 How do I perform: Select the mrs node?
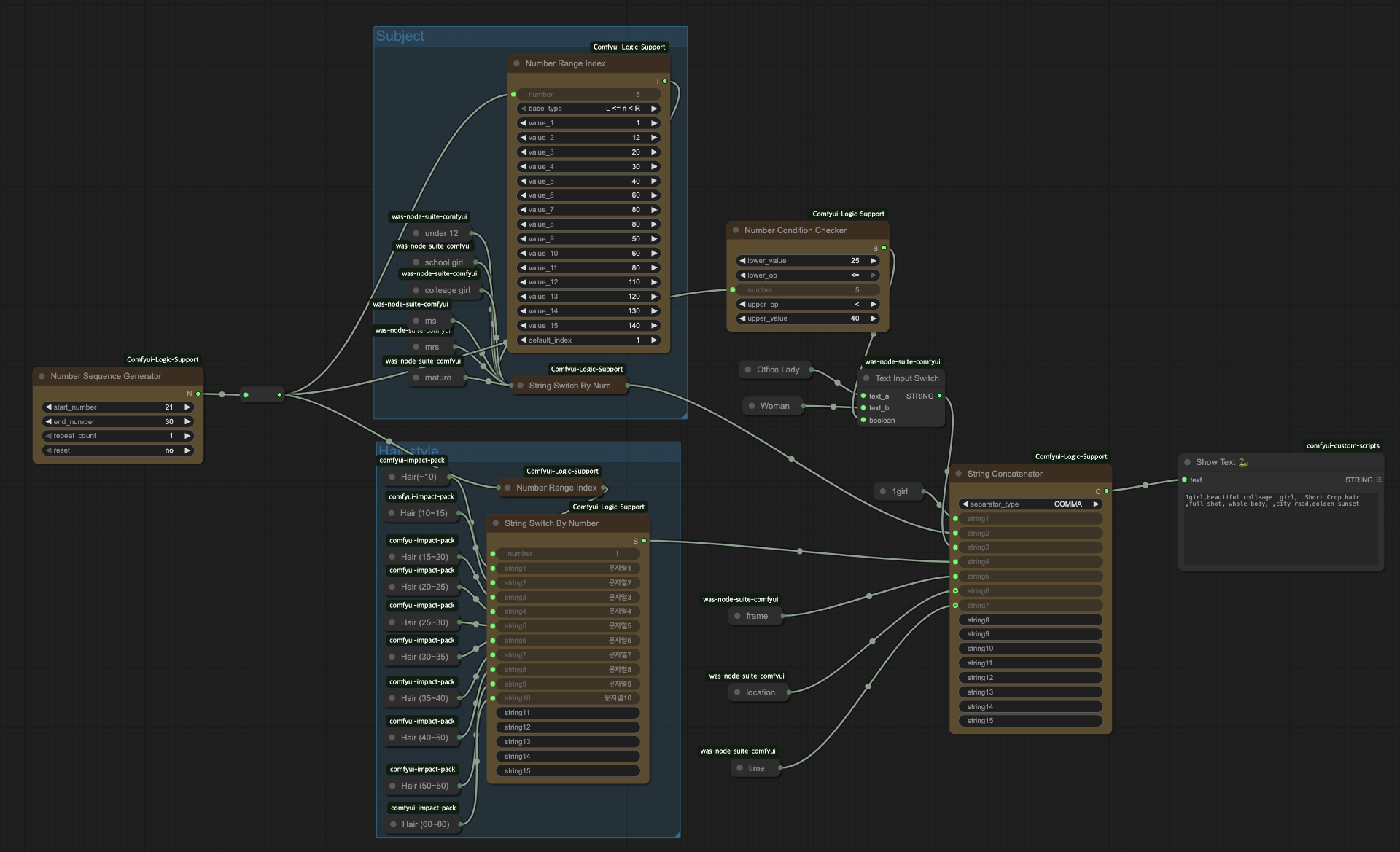pyautogui.click(x=432, y=347)
